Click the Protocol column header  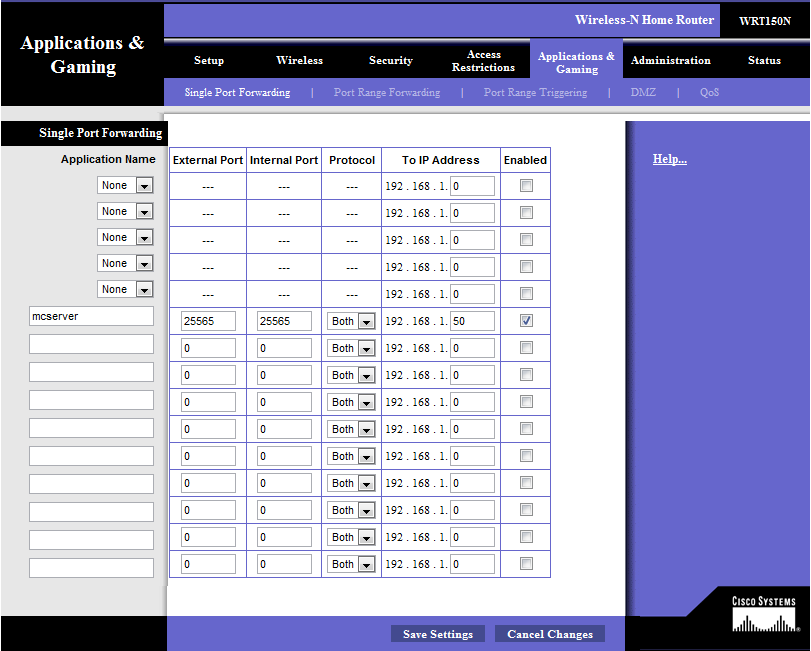point(352,160)
